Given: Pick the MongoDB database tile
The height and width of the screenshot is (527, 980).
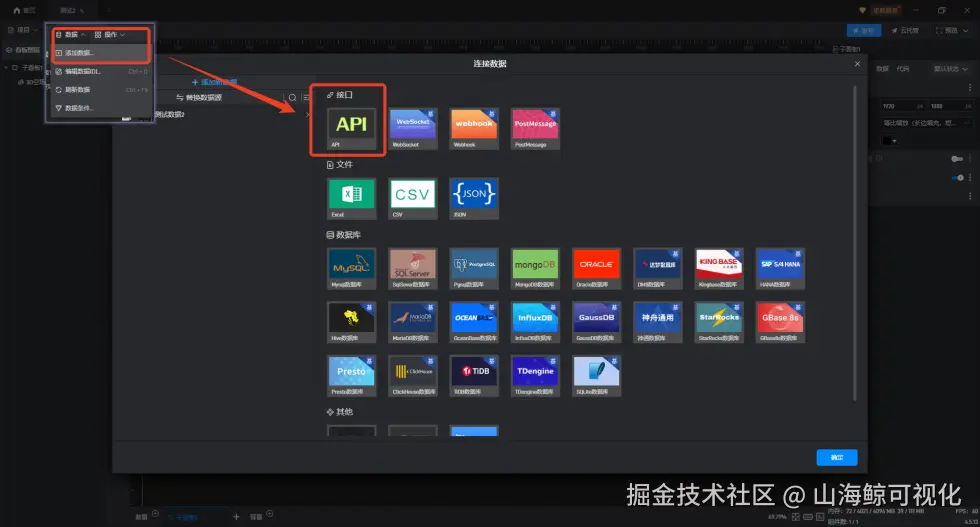Looking at the screenshot, I should click(536, 269).
